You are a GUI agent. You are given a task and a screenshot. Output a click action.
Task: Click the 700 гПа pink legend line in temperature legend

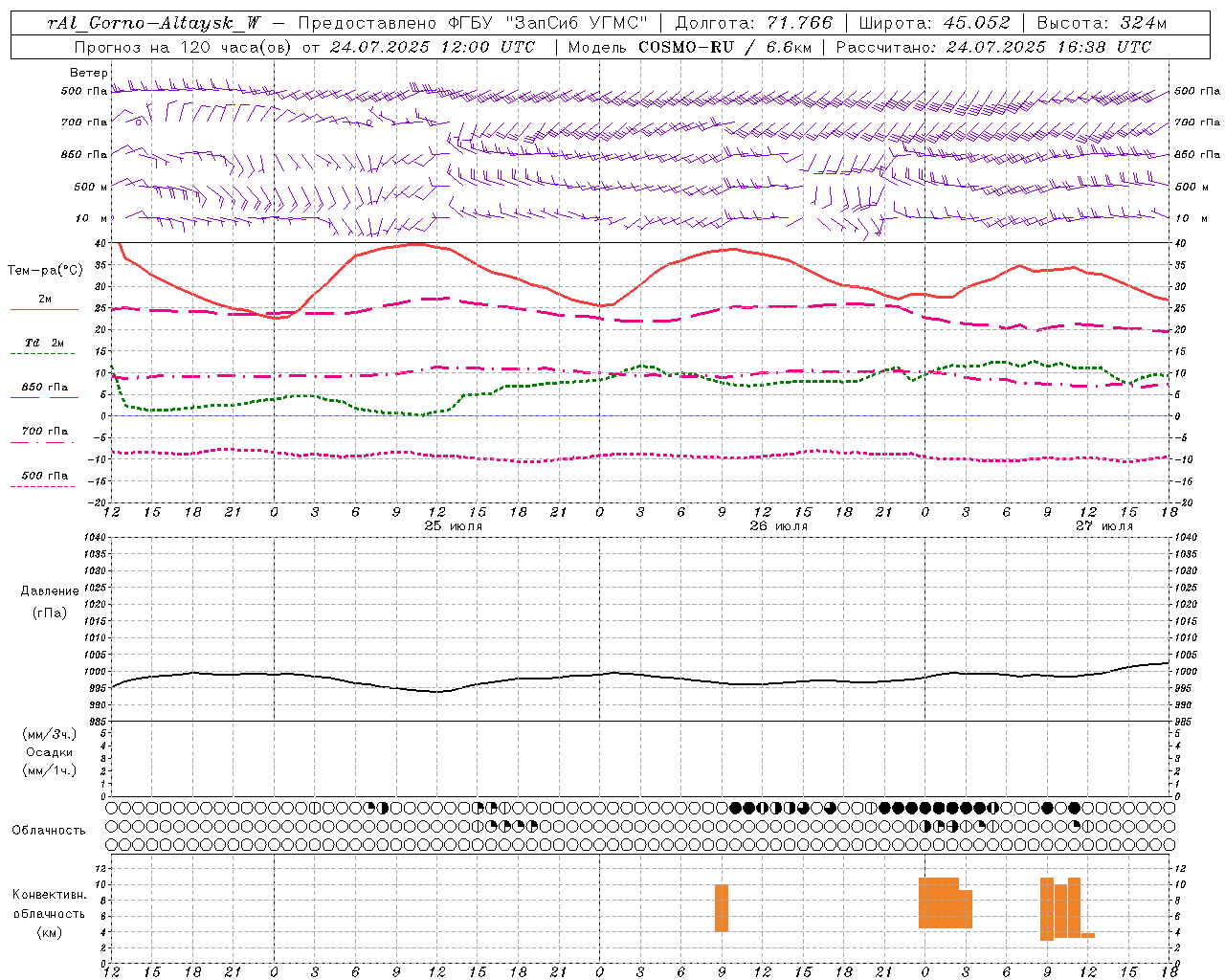(x=44, y=442)
